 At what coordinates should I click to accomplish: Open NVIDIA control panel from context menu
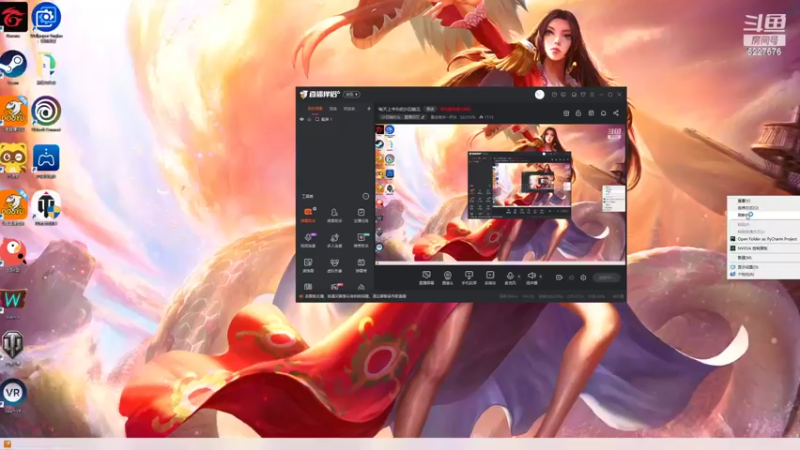[x=764, y=248]
